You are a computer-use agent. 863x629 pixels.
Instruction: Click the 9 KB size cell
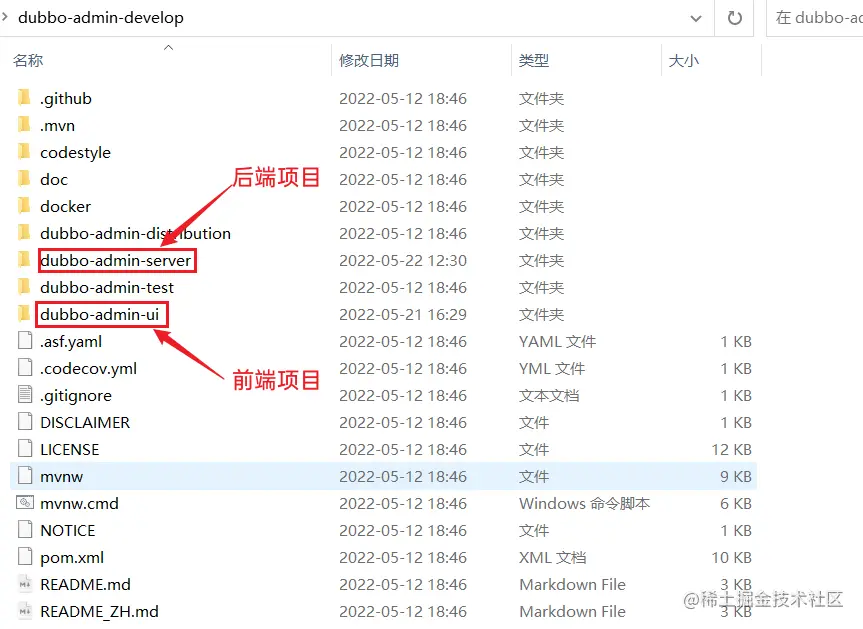coord(736,476)
